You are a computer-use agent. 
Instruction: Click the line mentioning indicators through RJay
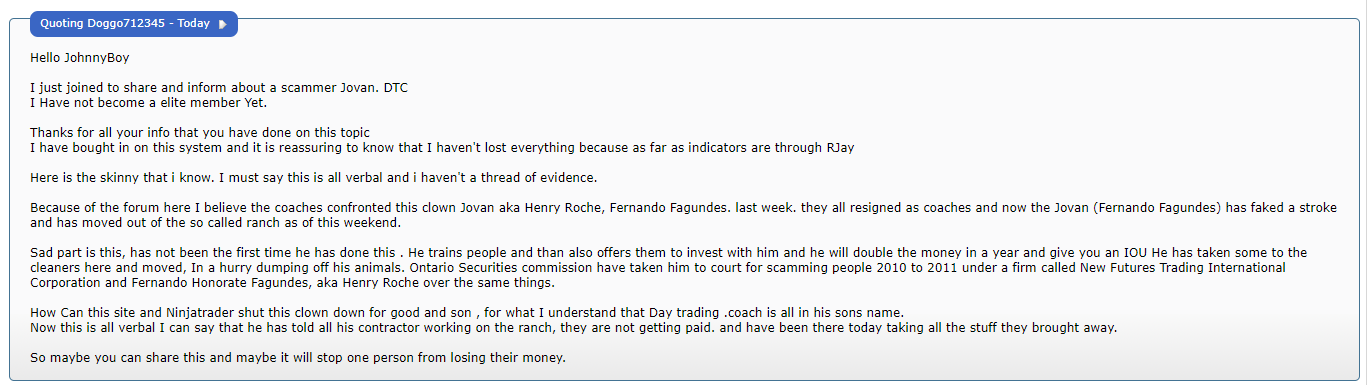click(442, 148)
